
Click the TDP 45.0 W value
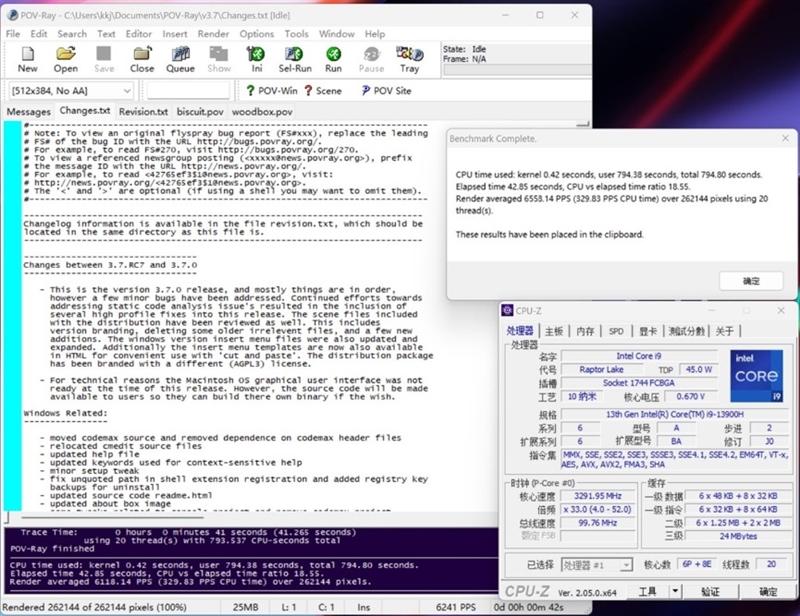698,369
